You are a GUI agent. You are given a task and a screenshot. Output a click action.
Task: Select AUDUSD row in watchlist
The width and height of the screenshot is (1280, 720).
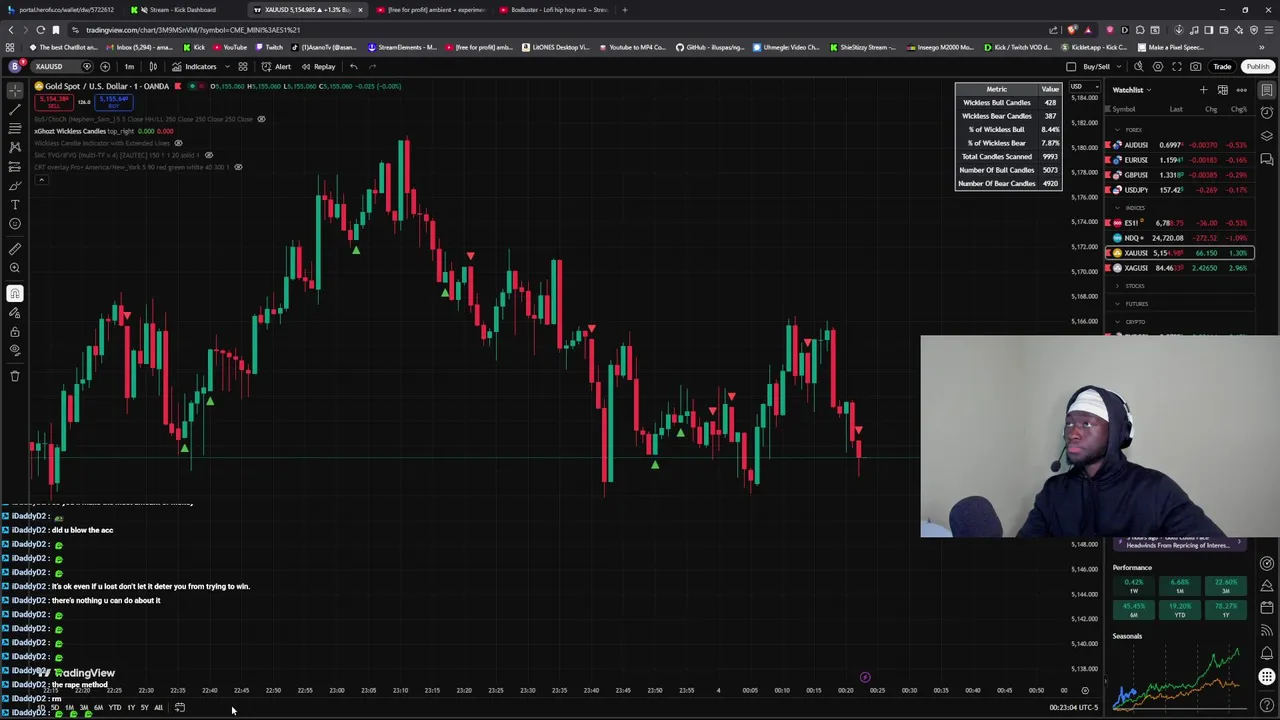1179,145
